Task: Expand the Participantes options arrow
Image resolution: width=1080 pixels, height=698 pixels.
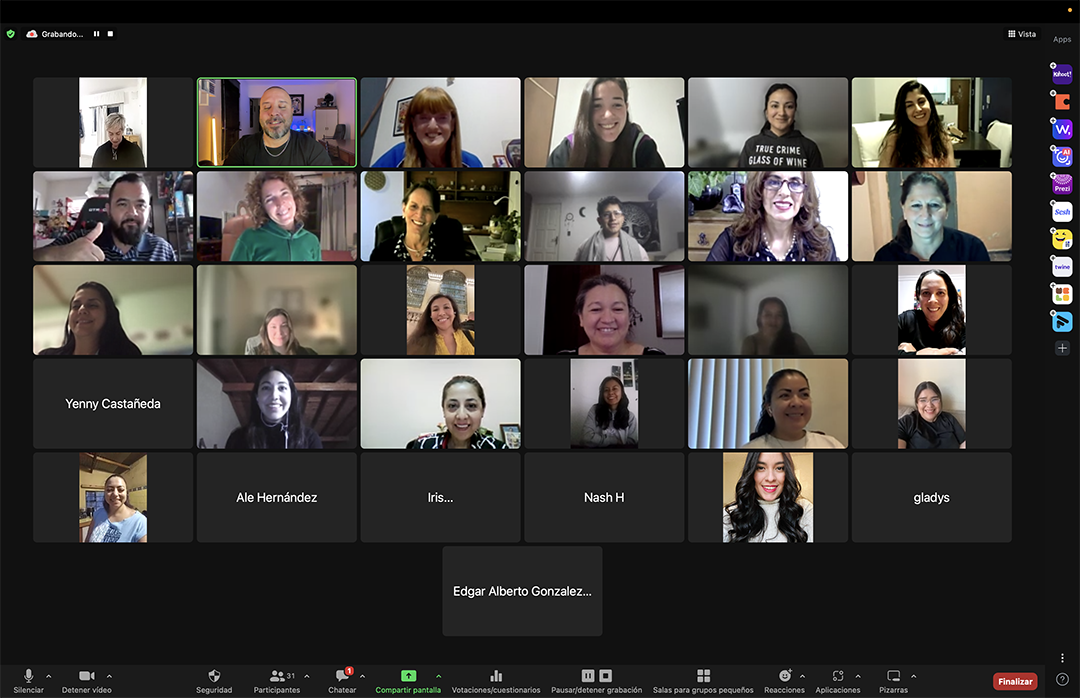Action: pyautogui.click(x=306, y=676)
